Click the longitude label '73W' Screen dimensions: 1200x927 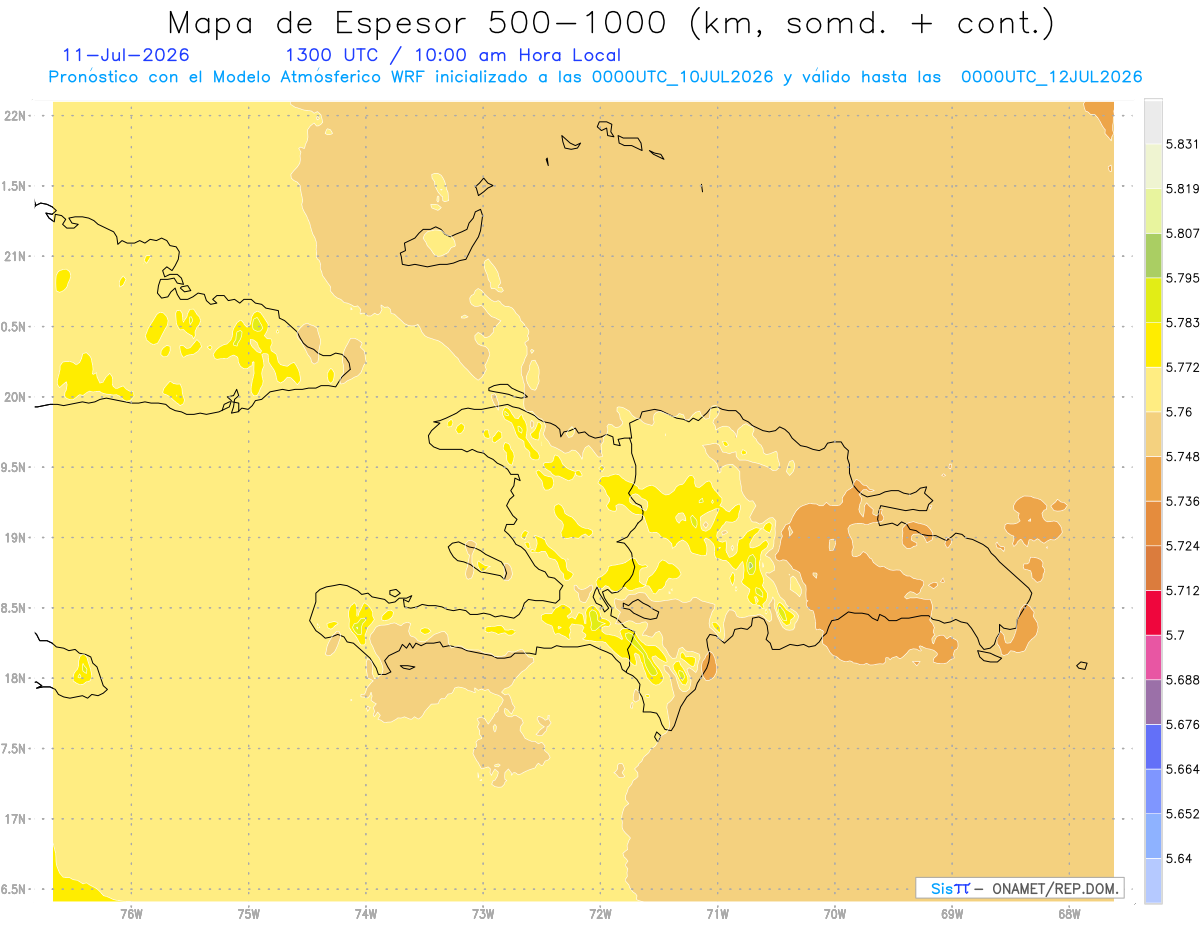(483, 913)
